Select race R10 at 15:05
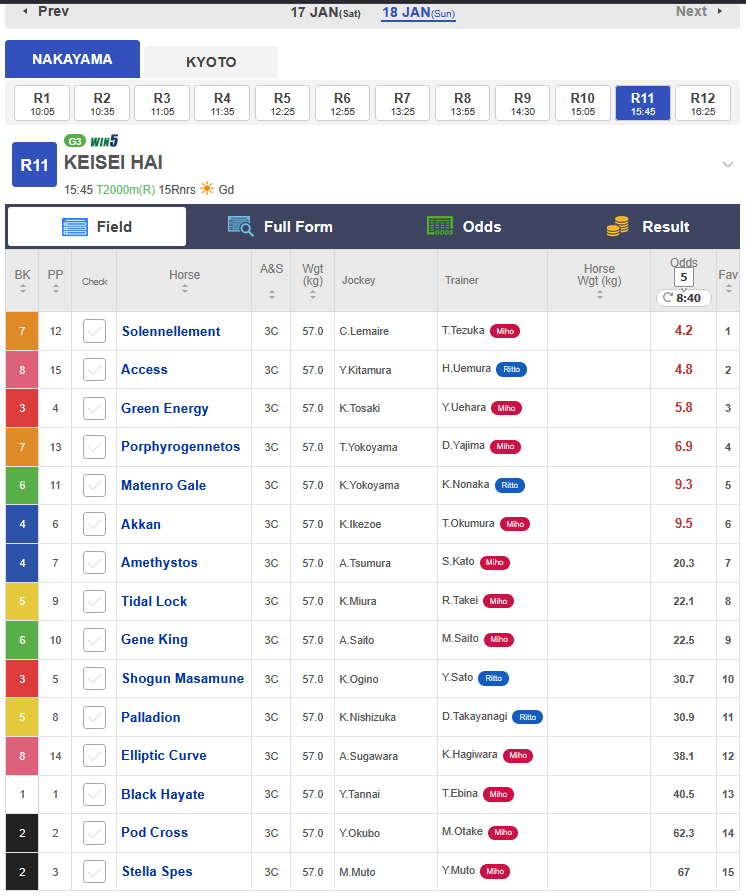Screen dimensions: 746x896 pyautogui.click(x=583, y=103)
